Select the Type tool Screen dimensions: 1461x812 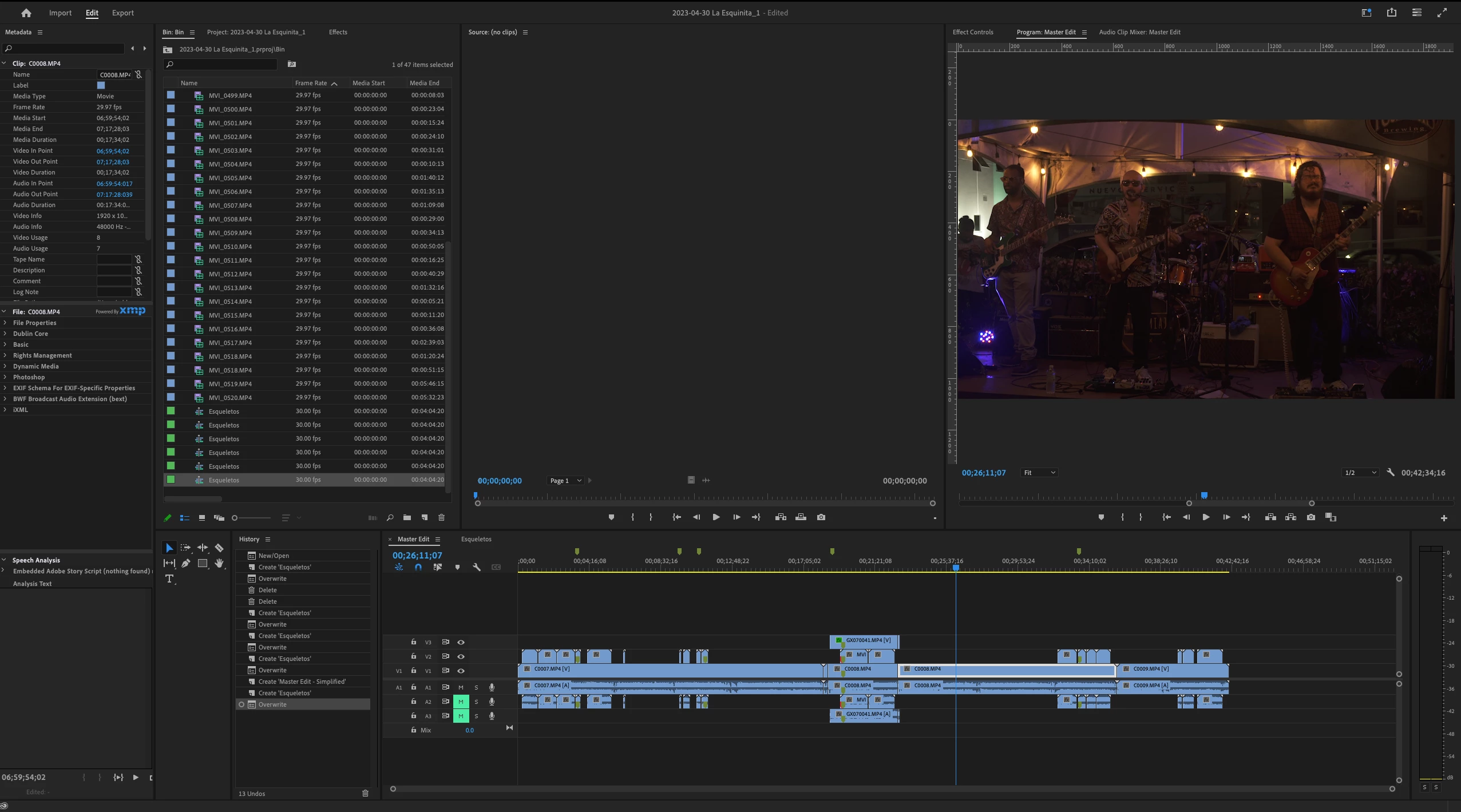[x=169, y=579]
